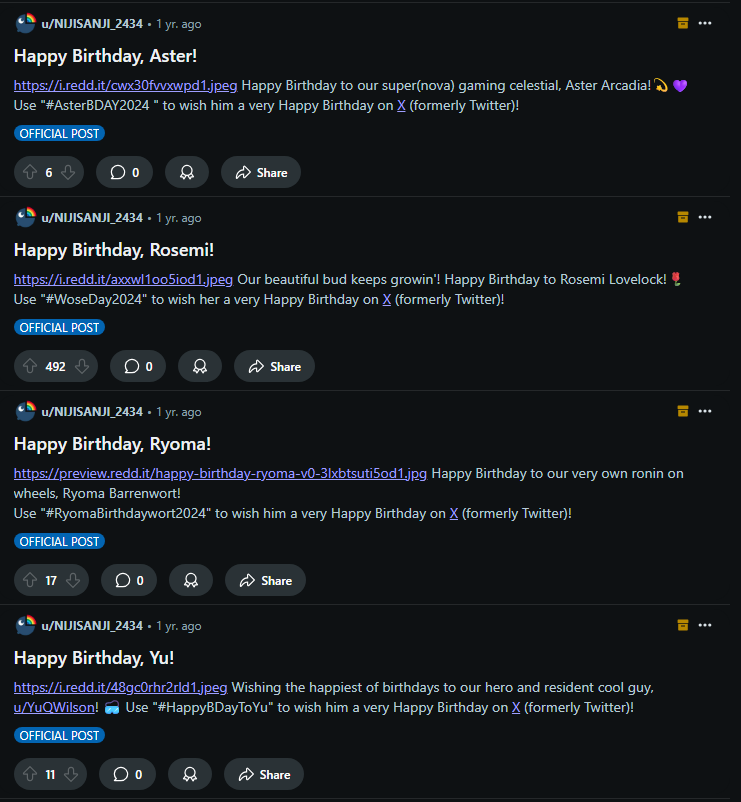Open overflow menu on the Ryoma post

click(705, 411)
